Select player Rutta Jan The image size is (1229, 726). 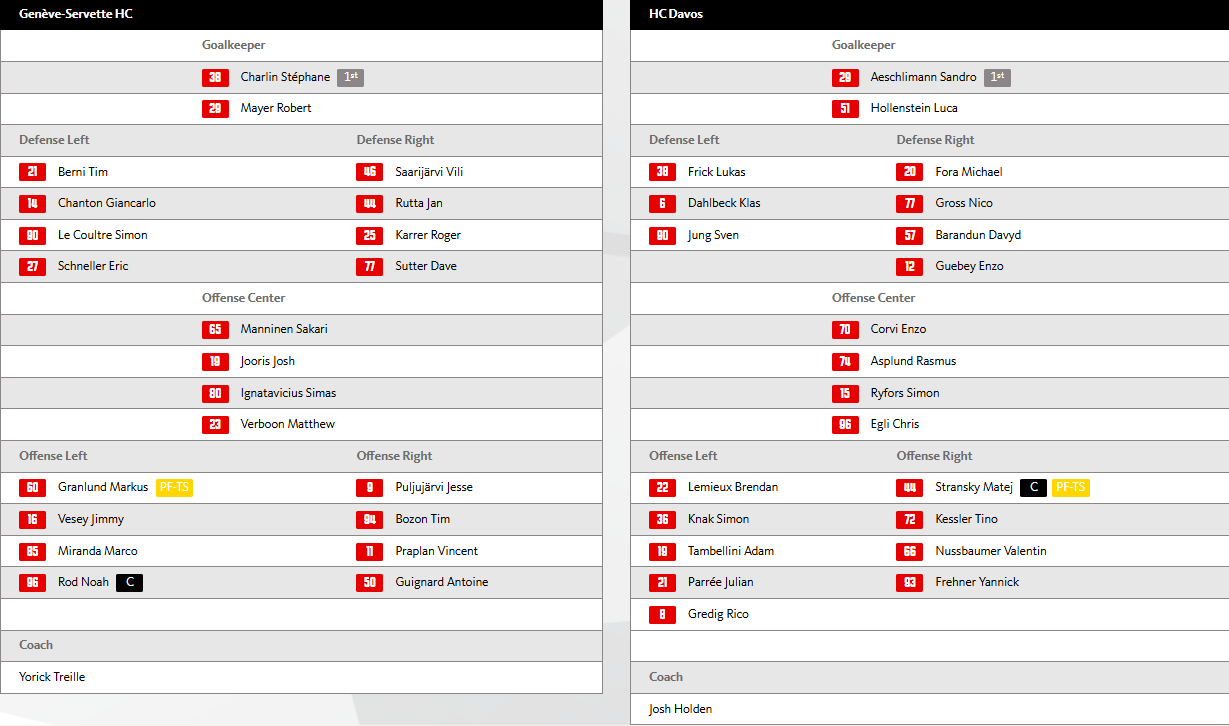[x=419, y=203]
